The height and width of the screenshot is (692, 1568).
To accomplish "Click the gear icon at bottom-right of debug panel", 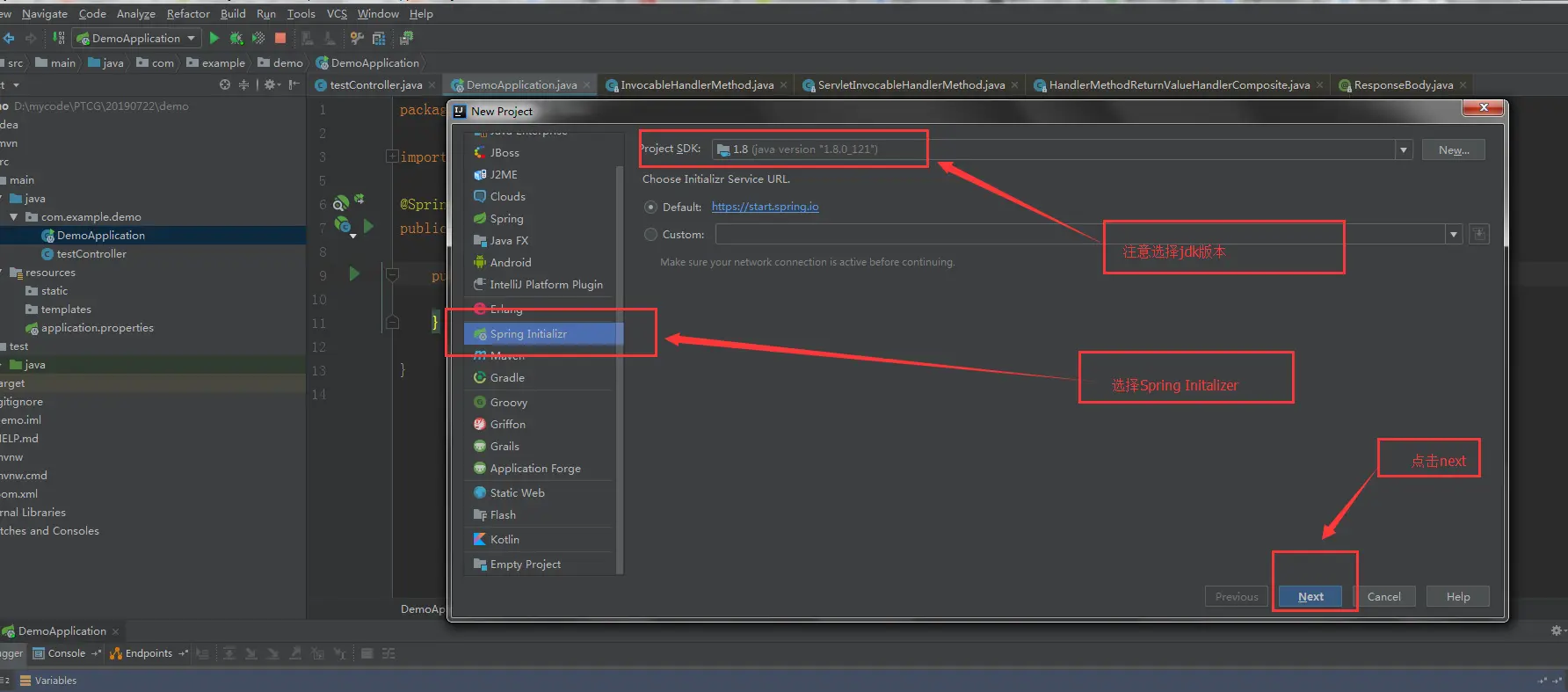I will coord(1556,630).
